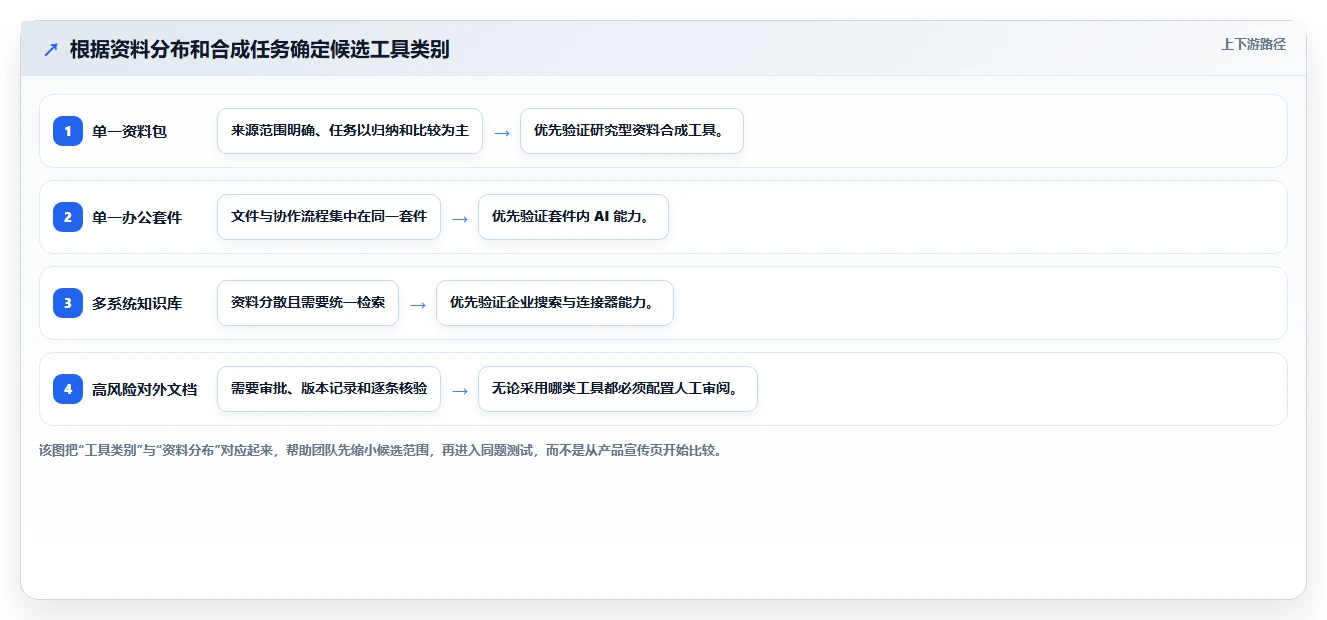The width and height of the screenshot is (1327, 620).
Task: Click the heading 根据资料分布和合成任务确定候选工具类别
Action: pos(259,49)
